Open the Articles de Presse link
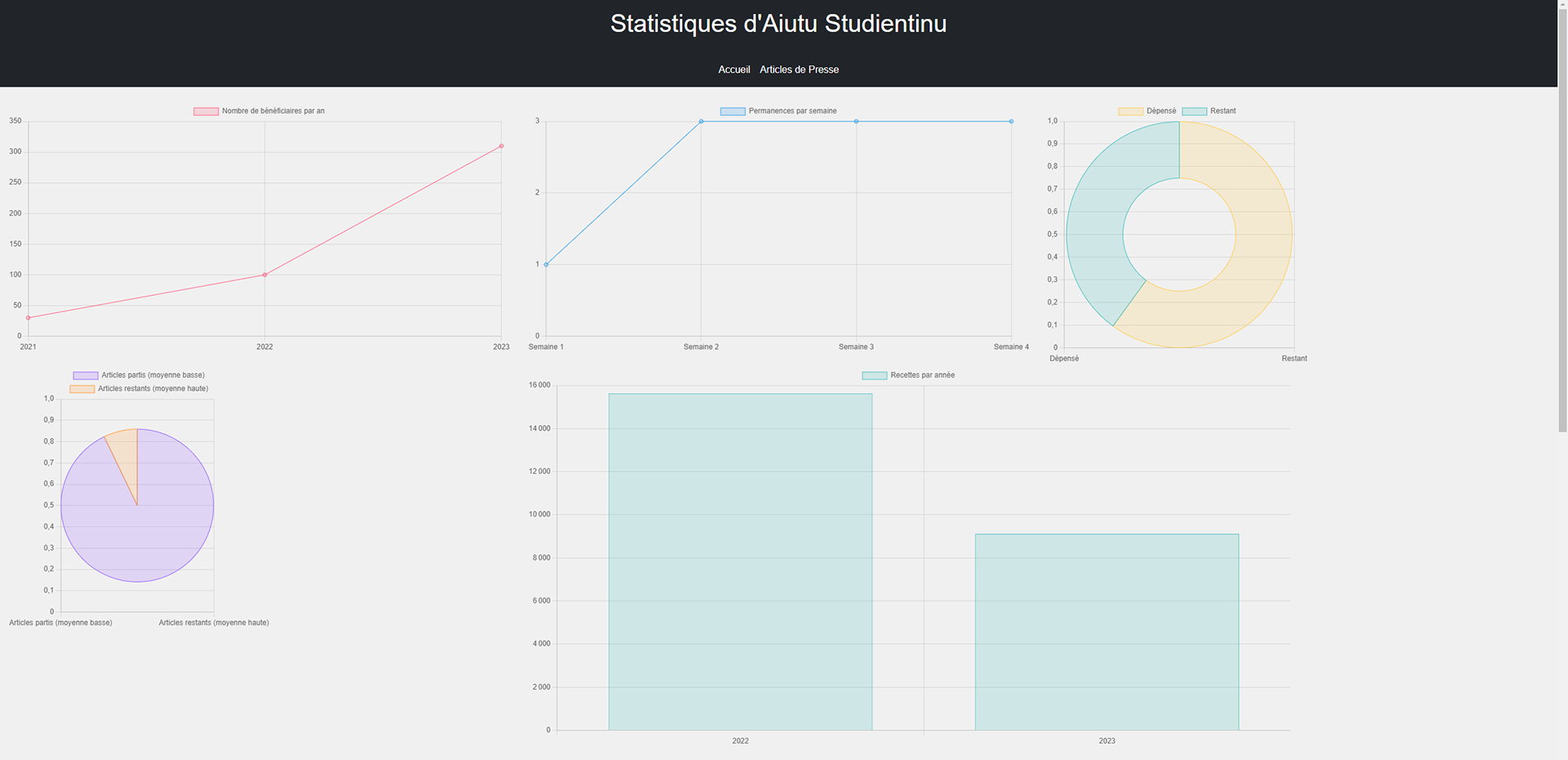This screenshot has height=760, width=1568. coord(799,69)
